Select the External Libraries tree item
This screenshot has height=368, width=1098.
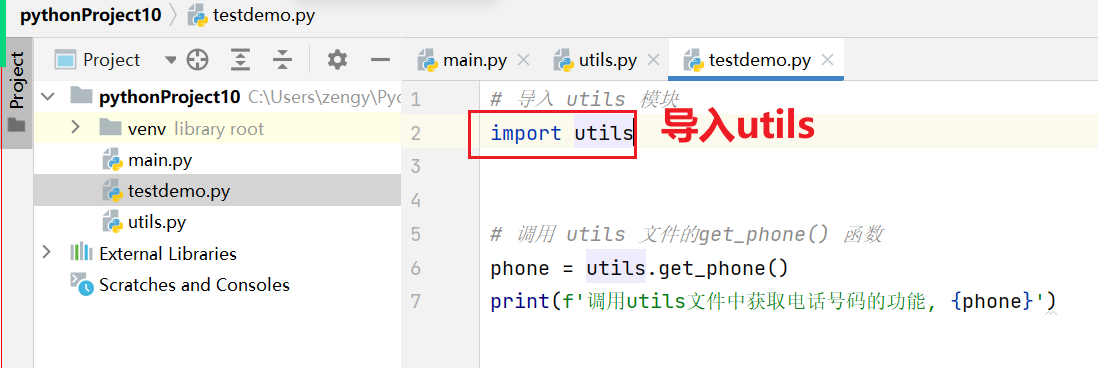coord(168,253)
